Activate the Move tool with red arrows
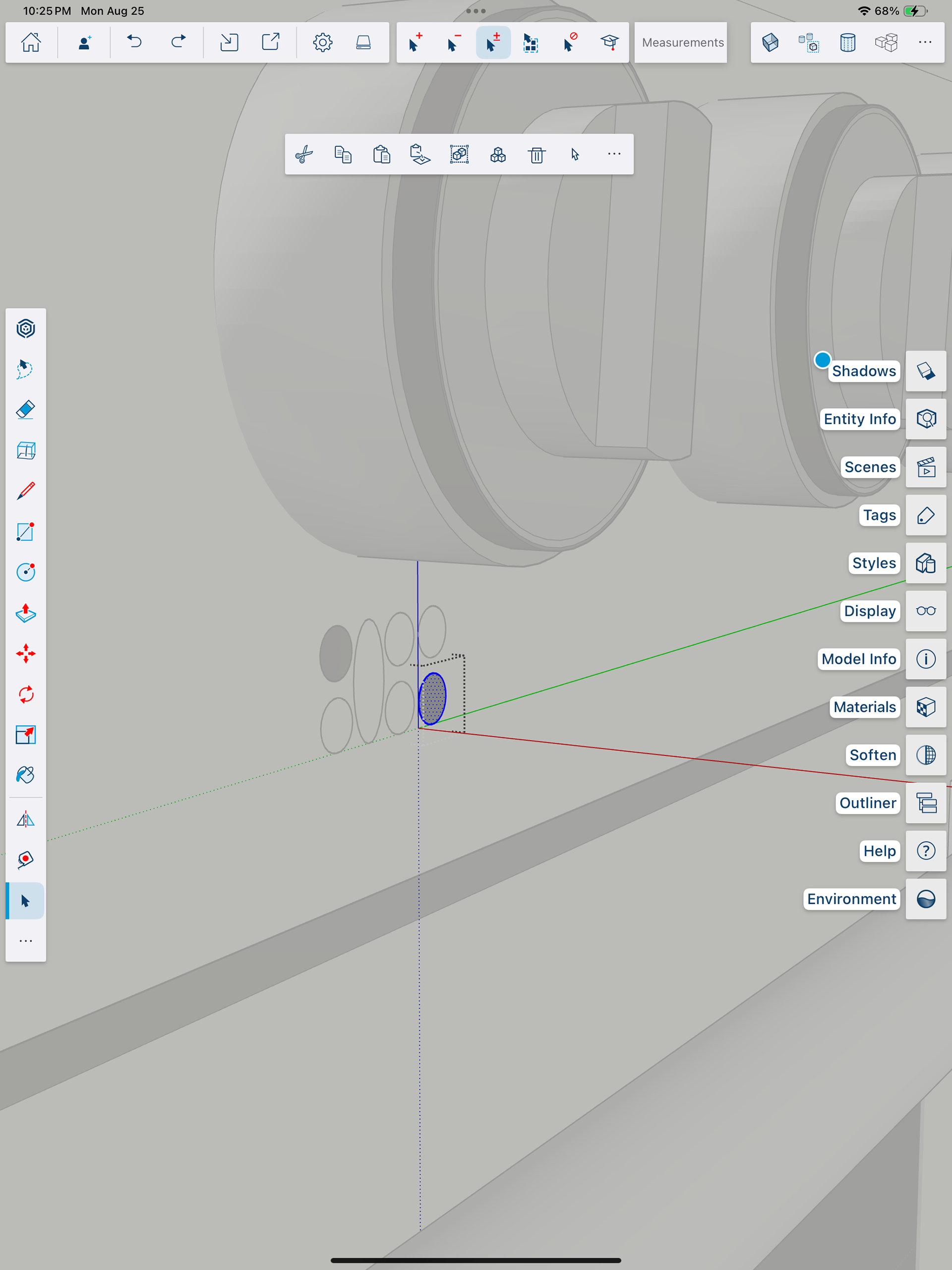Image resolution: width=952 pixels, height=1270 pixels. tap(26, 654)
